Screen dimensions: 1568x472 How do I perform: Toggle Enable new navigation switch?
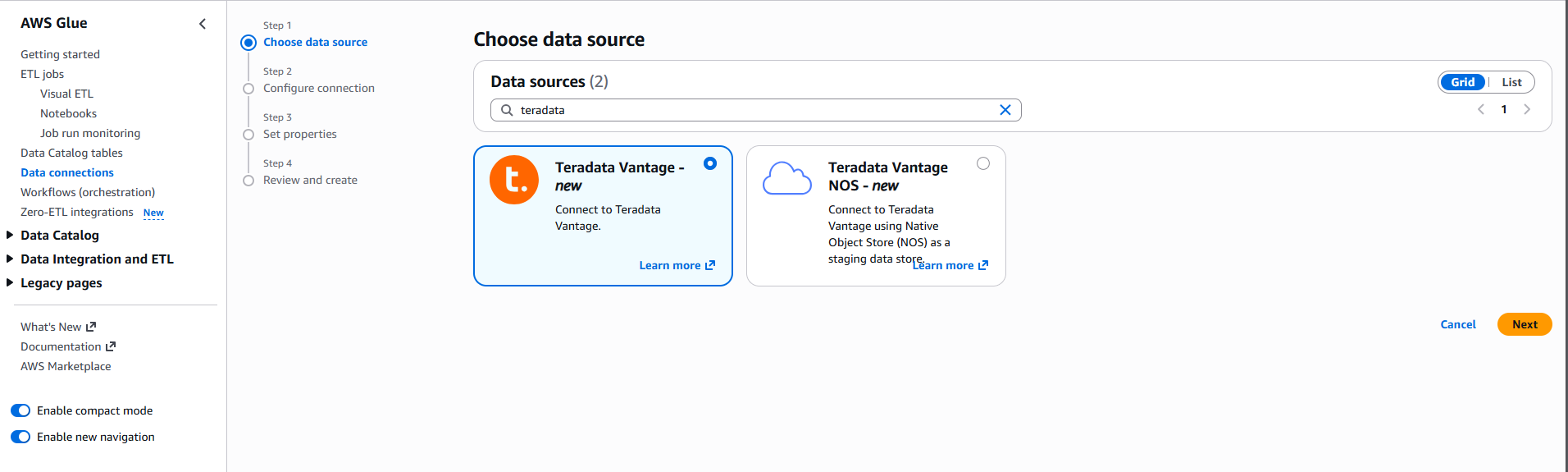(21, 437)
